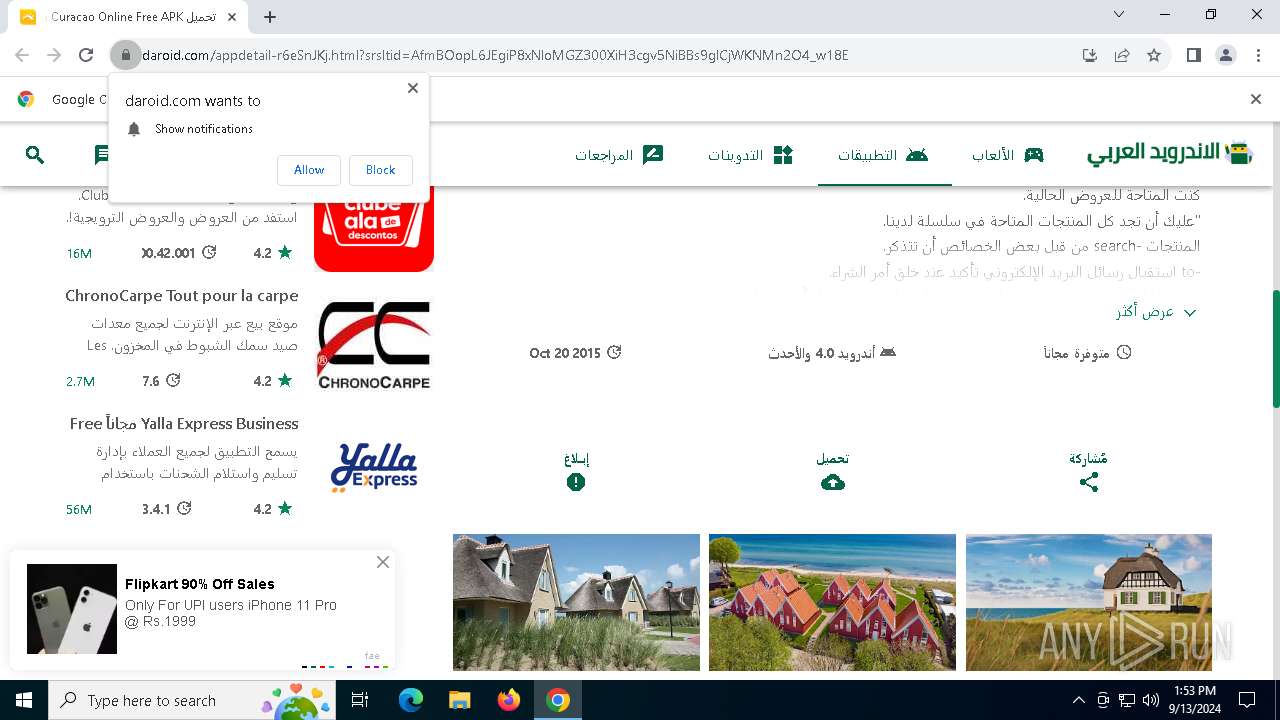Toggle the Chrome side panel
1280x720 pixels.
click(1194, 56)
